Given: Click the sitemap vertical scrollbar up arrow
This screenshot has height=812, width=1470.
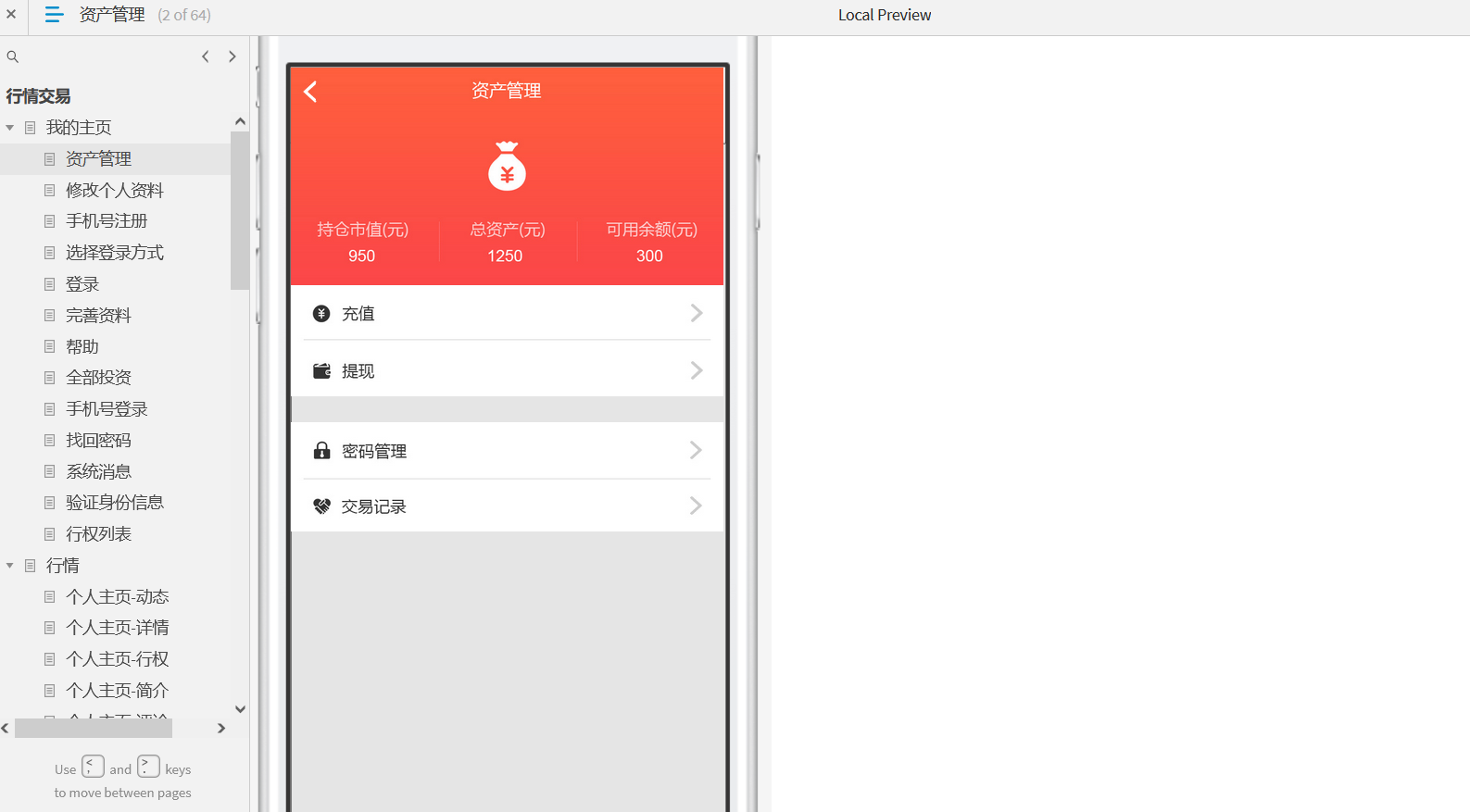Looking at the screenshot, I should 240,121.
